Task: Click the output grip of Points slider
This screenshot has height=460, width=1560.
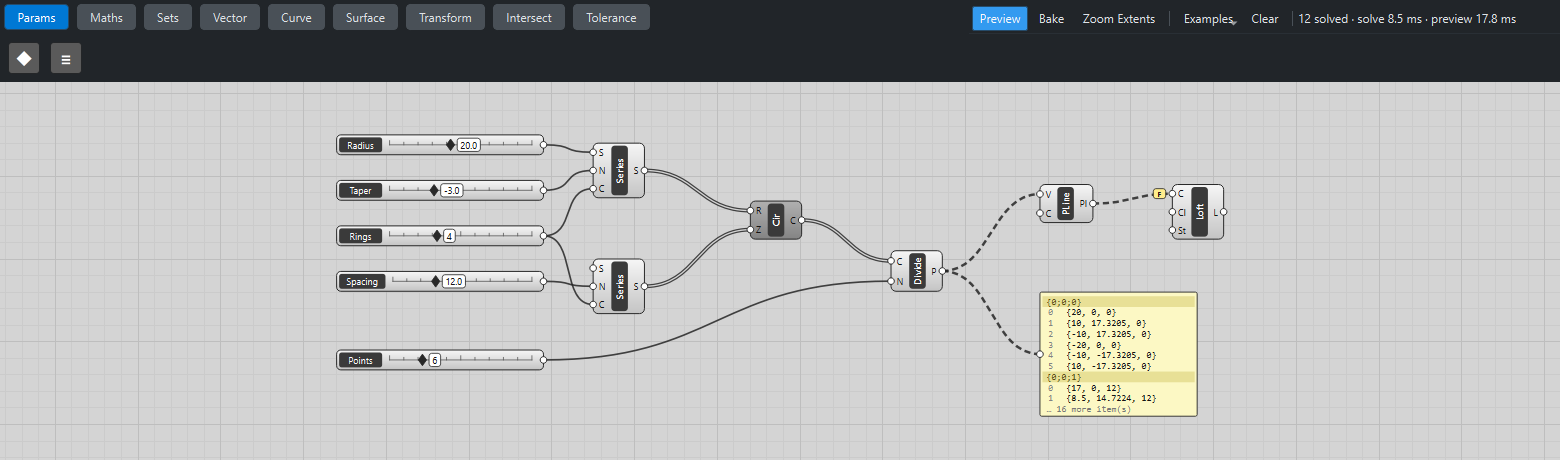Action: tap(543, 360)
